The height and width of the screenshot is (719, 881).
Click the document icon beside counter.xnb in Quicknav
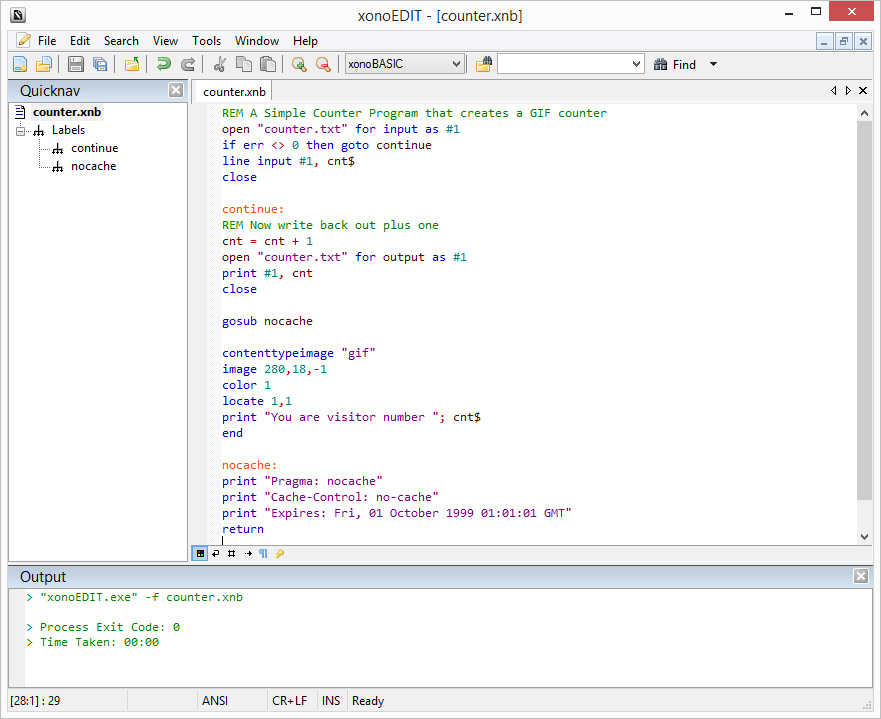coord(20,112)
